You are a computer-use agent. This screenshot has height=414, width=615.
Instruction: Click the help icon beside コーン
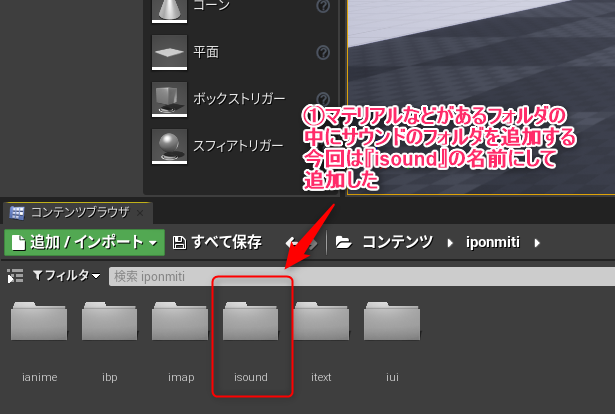coord(323,7)
